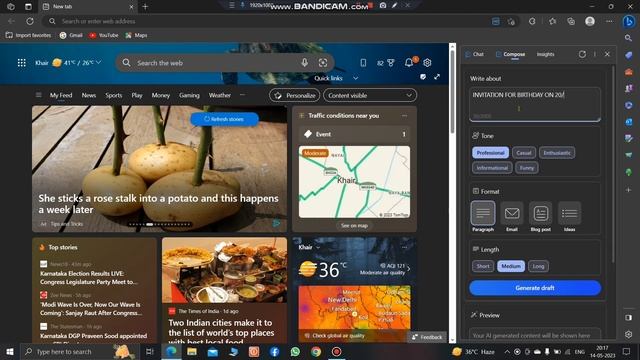Select the Enthusiastic tone
Viewport: 640px width, 360px height.
click(557, 153)
